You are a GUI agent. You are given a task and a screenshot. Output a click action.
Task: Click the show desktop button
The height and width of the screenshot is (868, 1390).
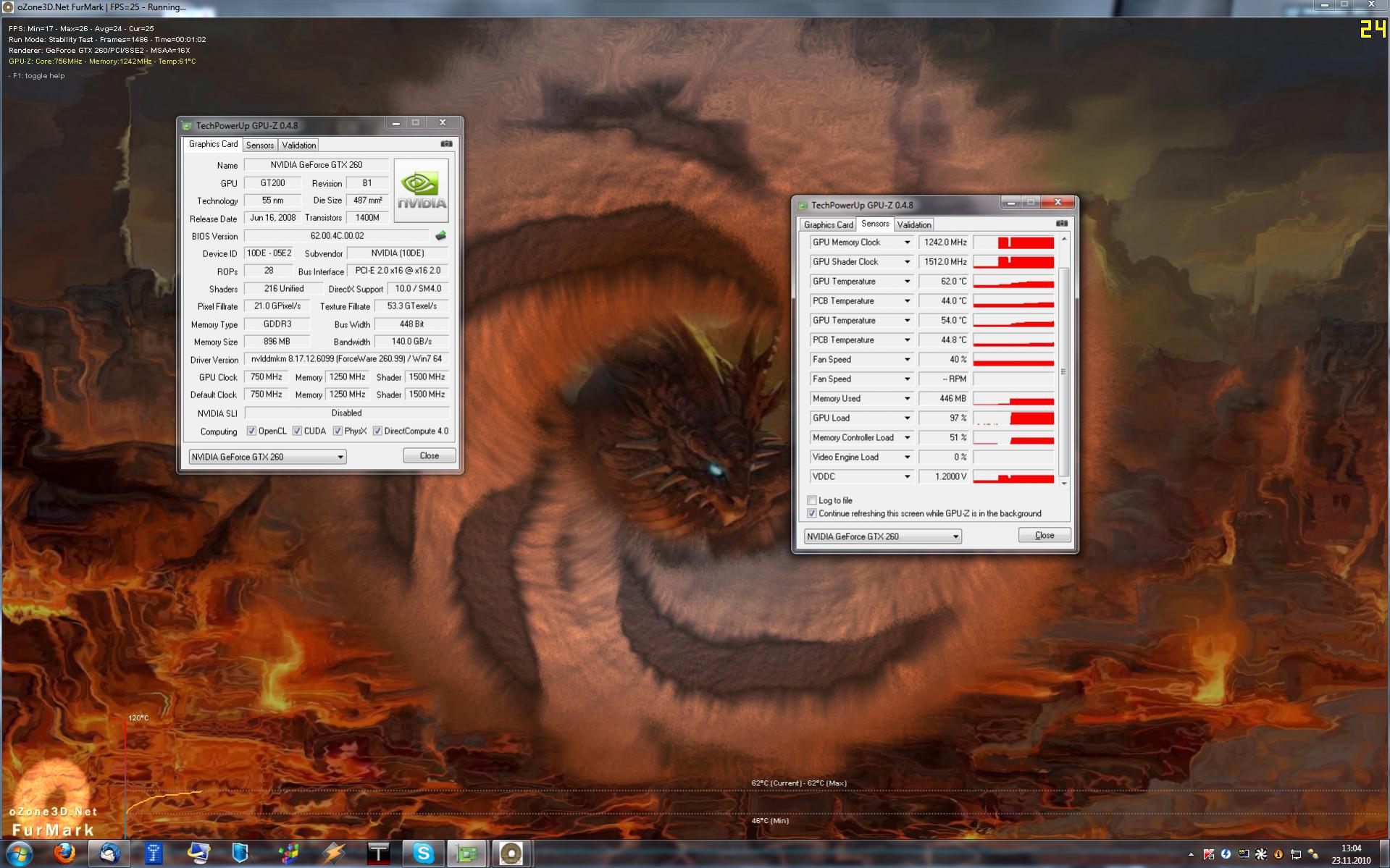(x=1384, y=854)
